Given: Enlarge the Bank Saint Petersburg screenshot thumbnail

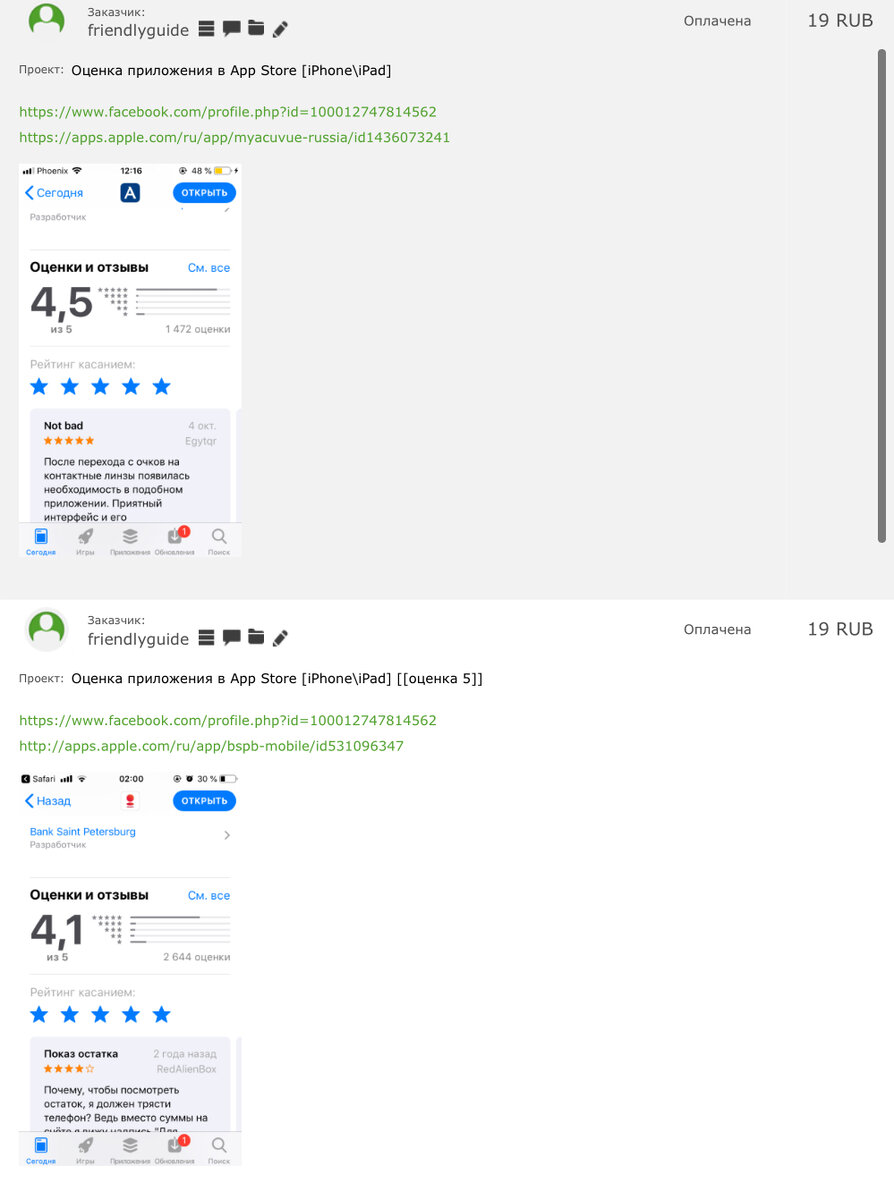Looking at the screenshot, I should point(130,968).
